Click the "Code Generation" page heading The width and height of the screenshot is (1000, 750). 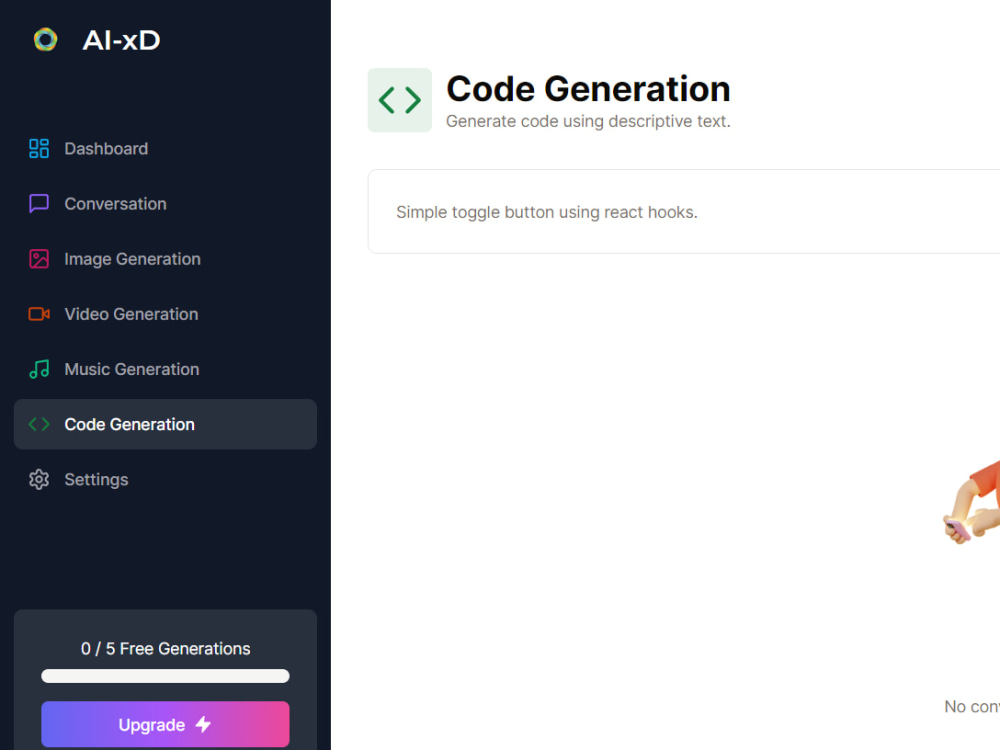tap(588, 89)
